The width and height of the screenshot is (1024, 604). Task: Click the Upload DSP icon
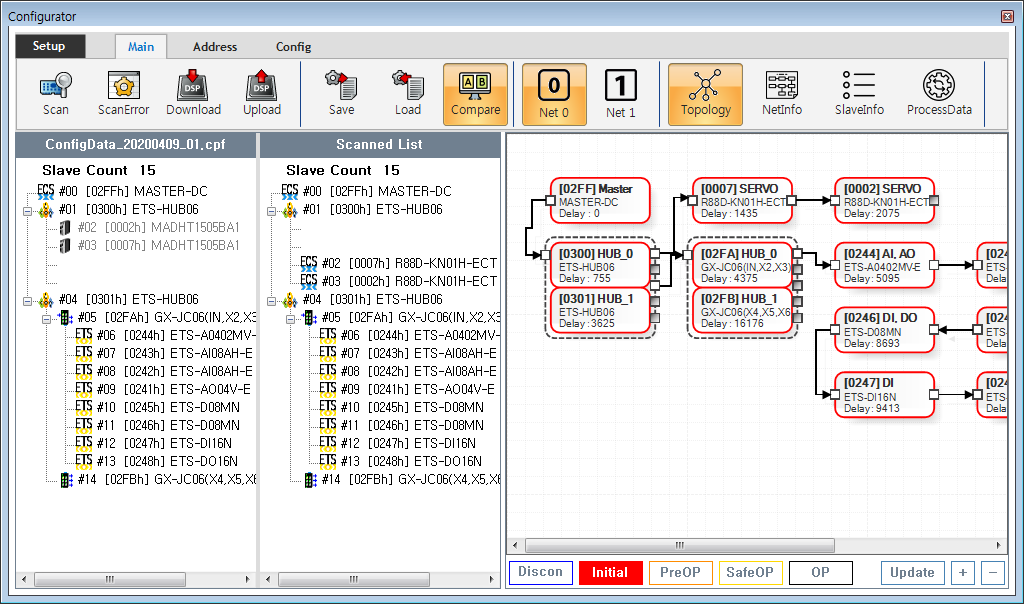click(x=261, y=93)
